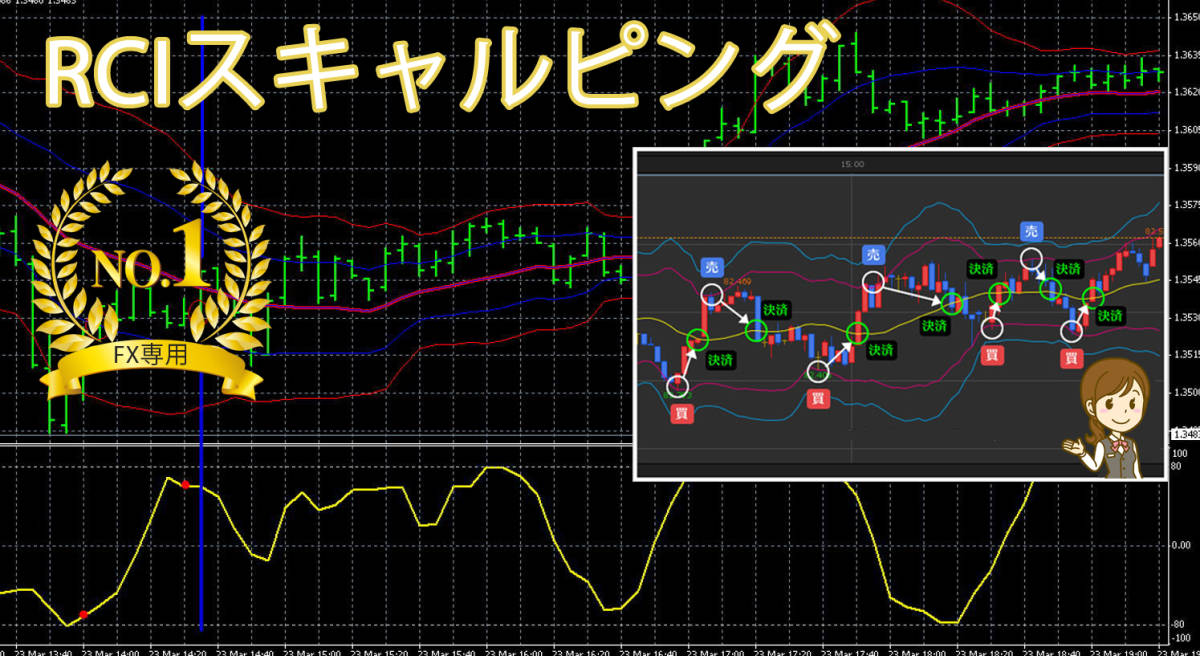
Task: Click the FX専用 ribbon label
Action: (x=149, y=355)
